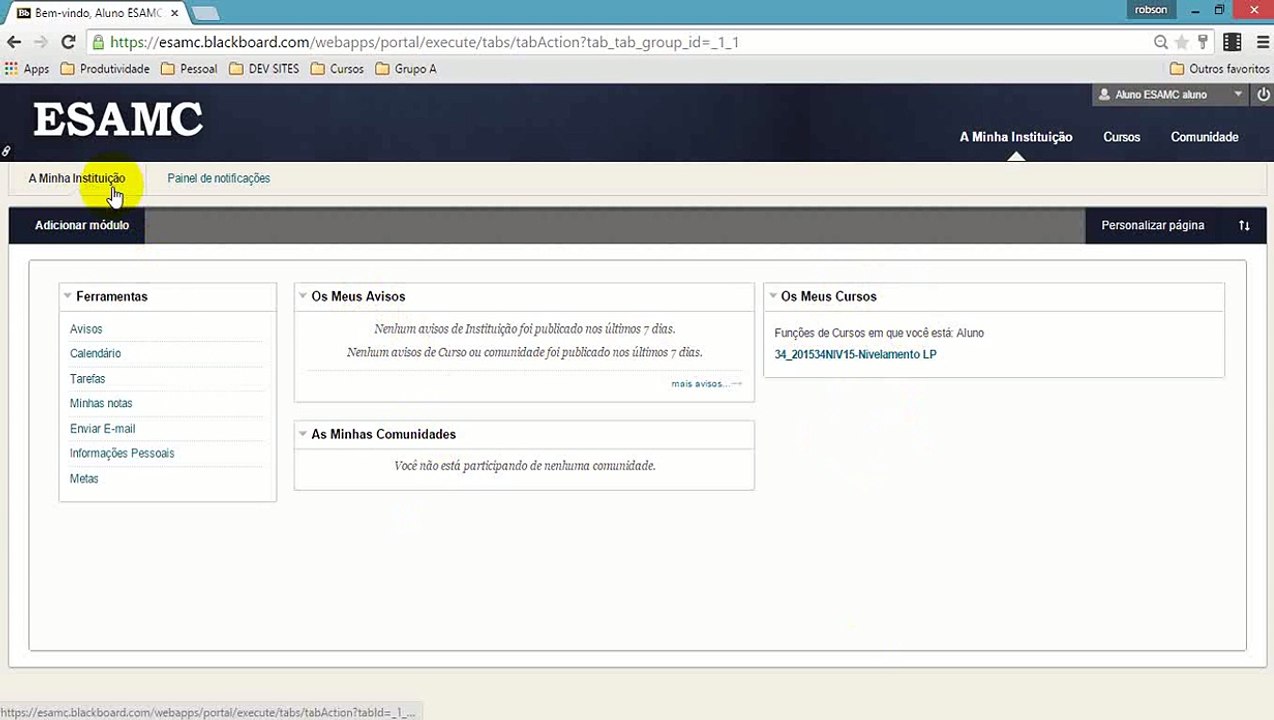Collapse the Ferramentas module
This screenshot has height=720, width=1274.
click(67, 296)
